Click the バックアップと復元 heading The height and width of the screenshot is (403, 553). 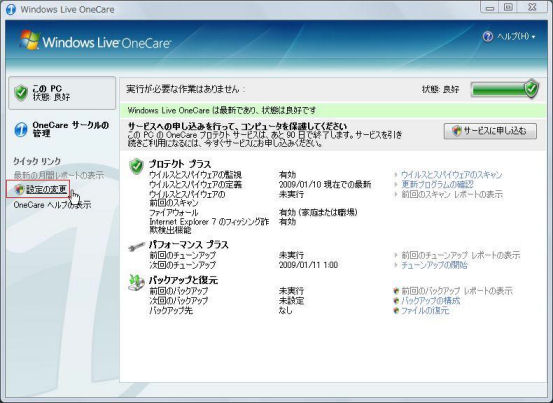[183, 280]
